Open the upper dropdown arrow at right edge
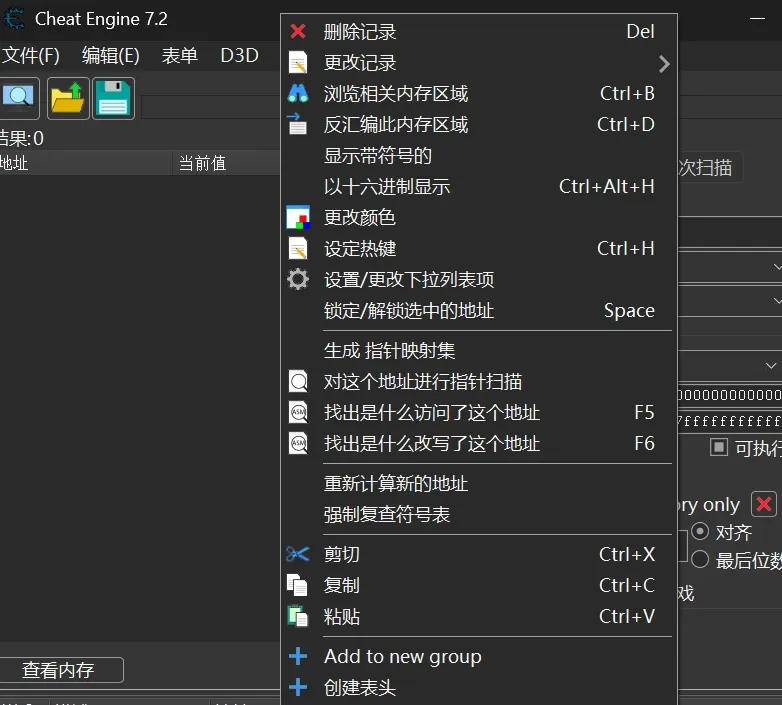The image size is (782, 705). coord(777,267)
